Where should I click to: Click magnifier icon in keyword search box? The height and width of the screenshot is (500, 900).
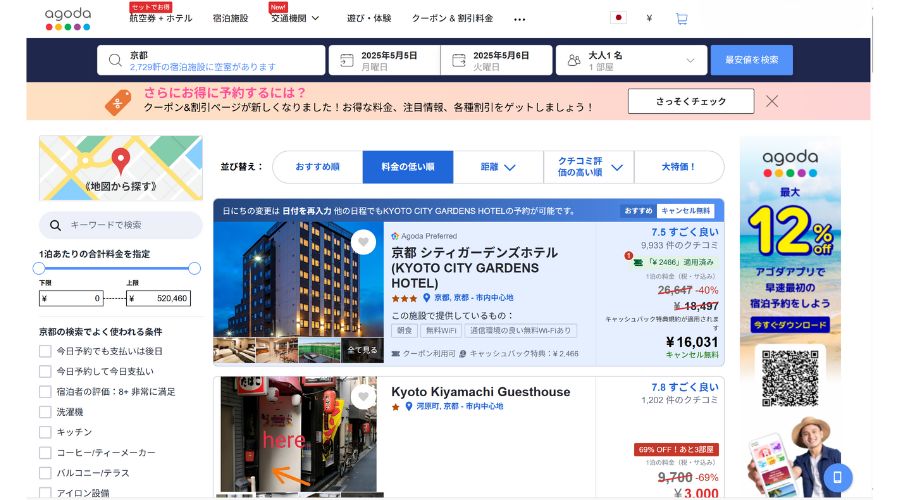(55, 226)
